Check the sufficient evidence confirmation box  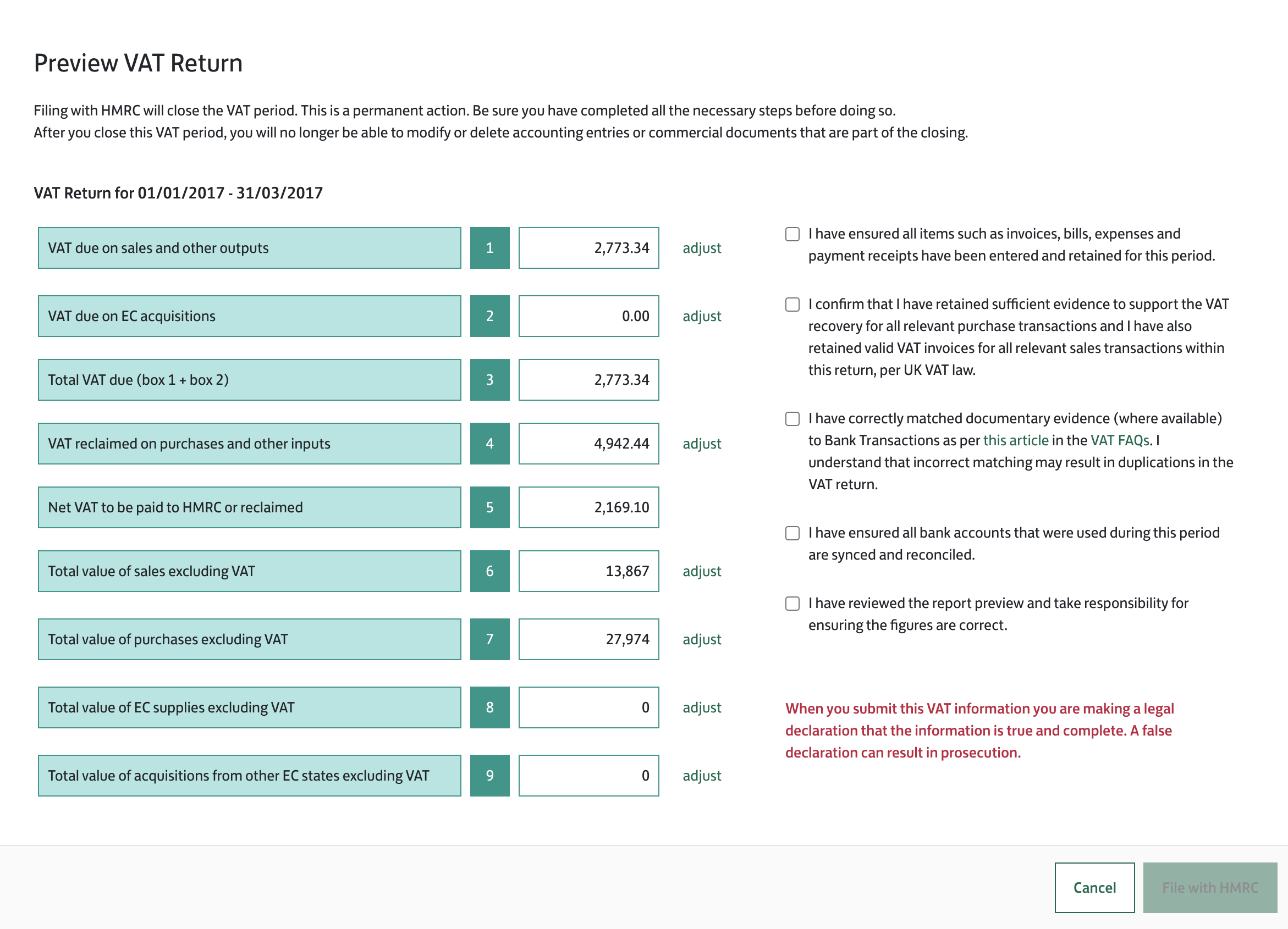[792, 305]
